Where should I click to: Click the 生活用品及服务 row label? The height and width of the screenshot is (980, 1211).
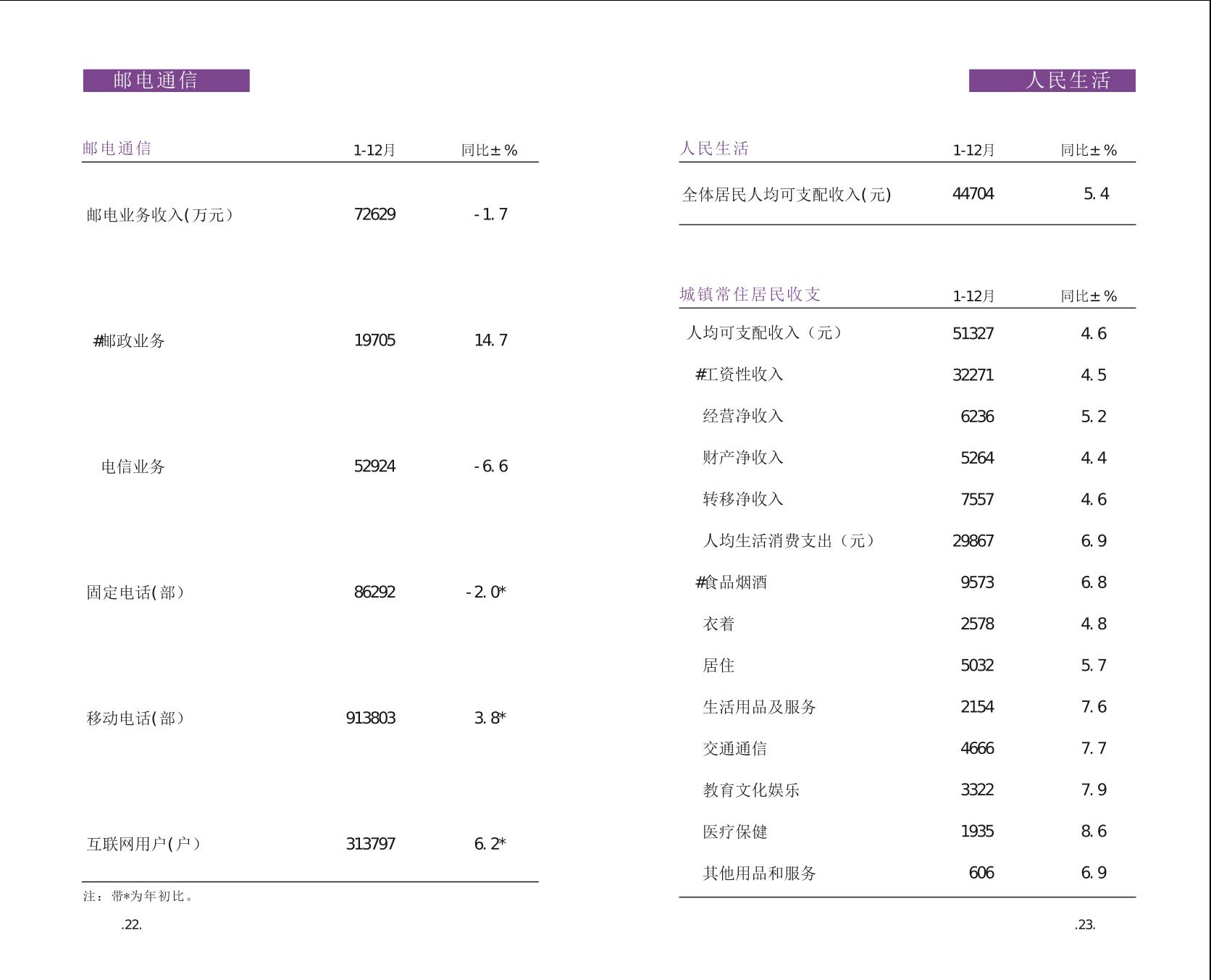pyautogui.click(x=760, y=707)
